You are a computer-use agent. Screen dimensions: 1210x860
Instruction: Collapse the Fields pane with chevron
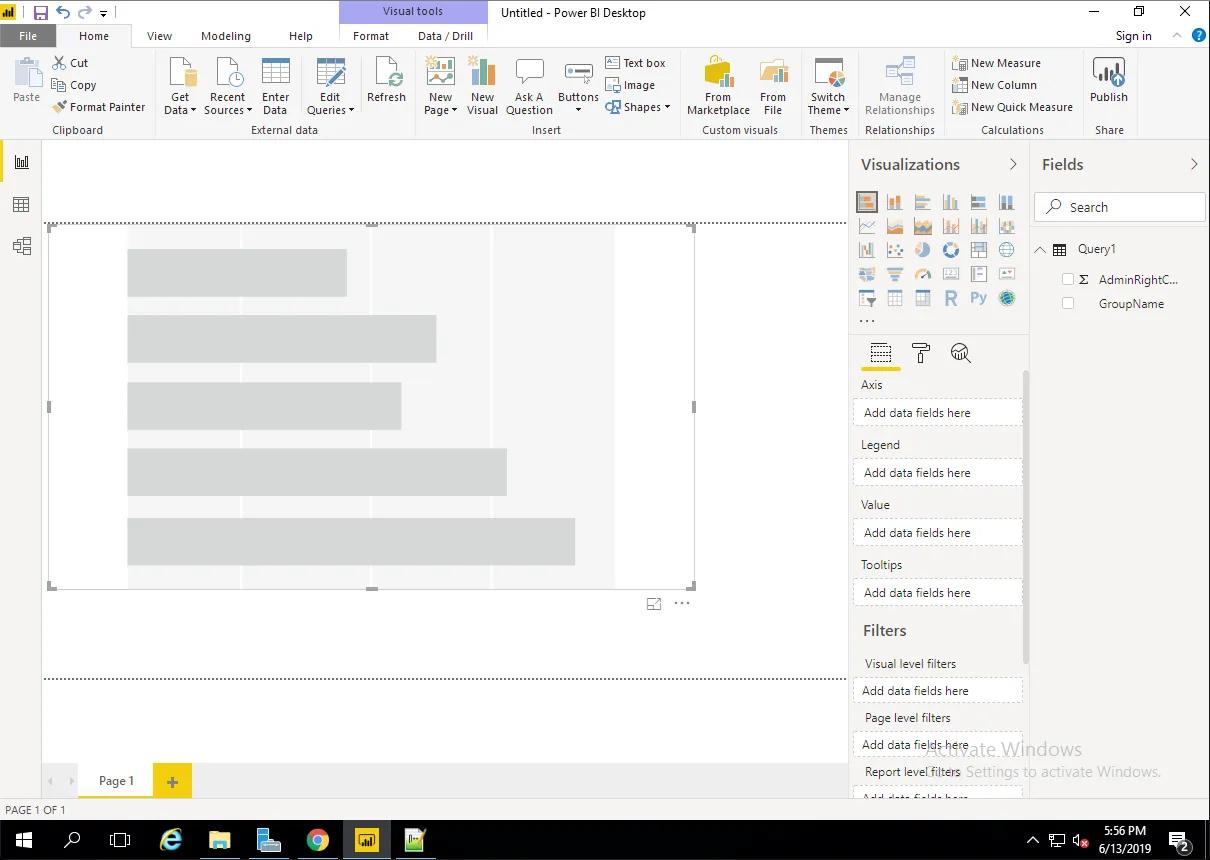[1194, 164]
